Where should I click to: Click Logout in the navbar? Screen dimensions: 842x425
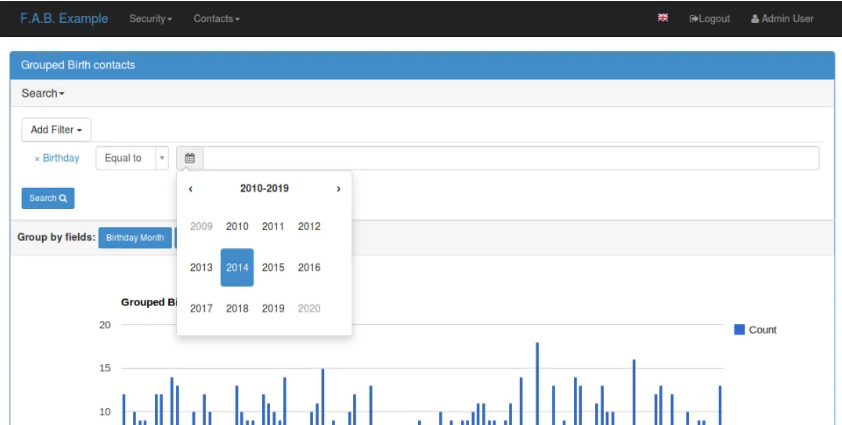tap(709, 18)
